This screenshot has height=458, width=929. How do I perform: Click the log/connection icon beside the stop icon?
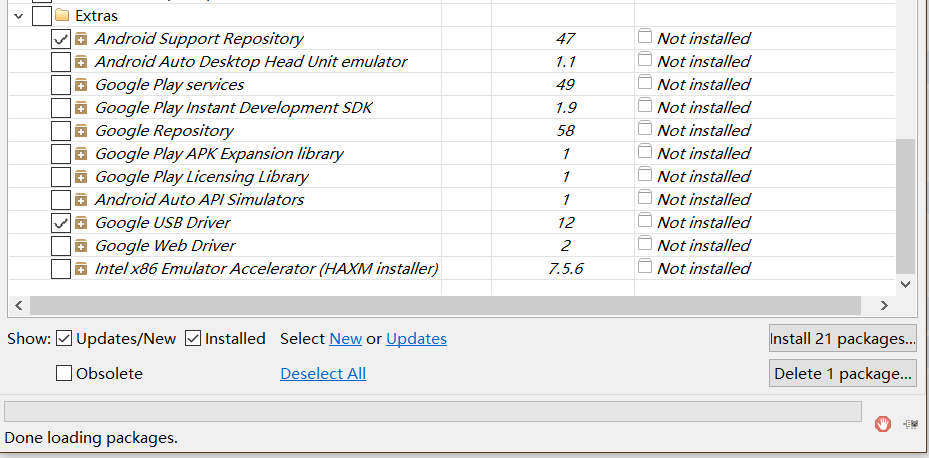tap(910, 424)
